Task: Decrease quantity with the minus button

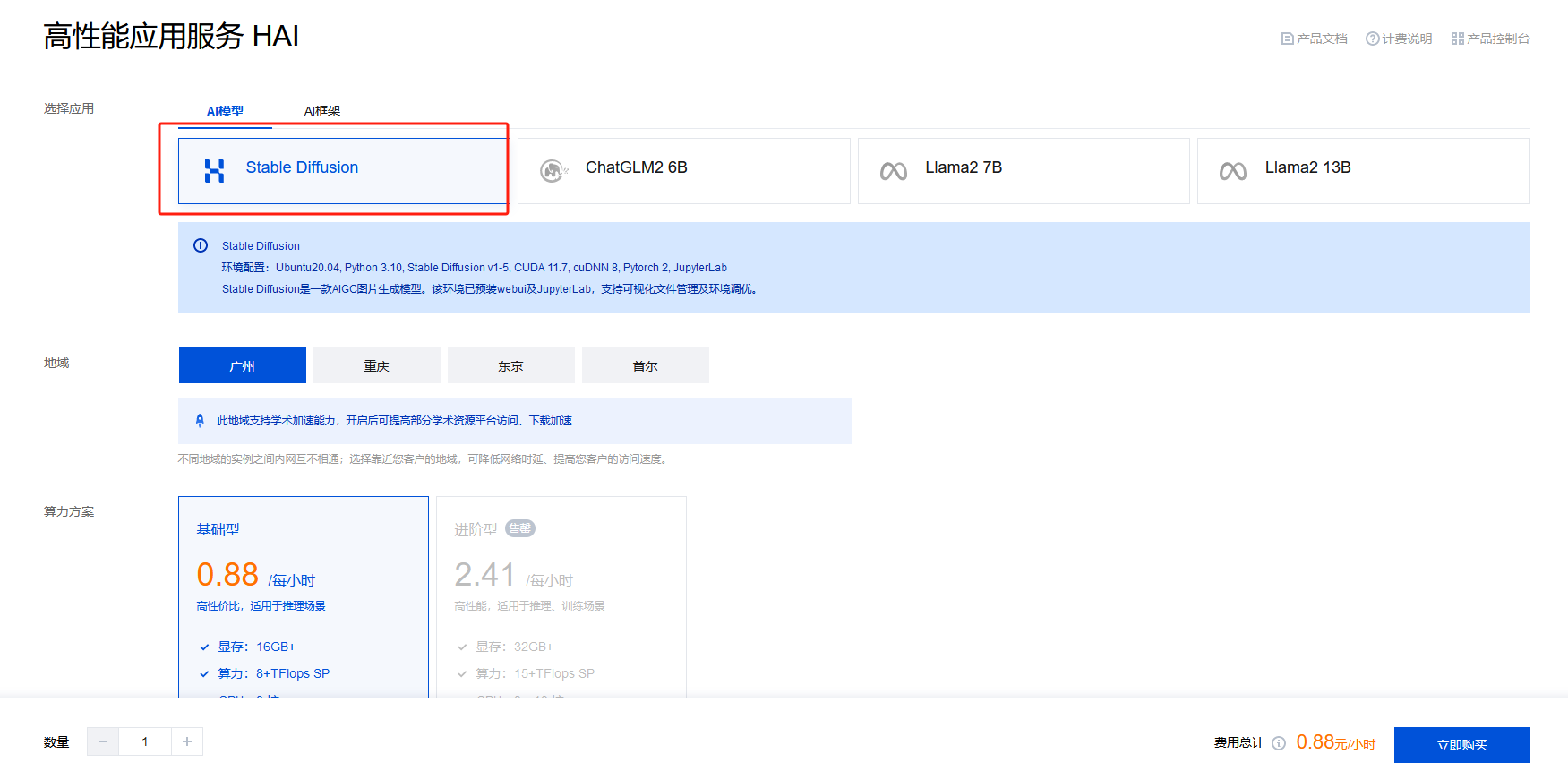Action: 103,741
